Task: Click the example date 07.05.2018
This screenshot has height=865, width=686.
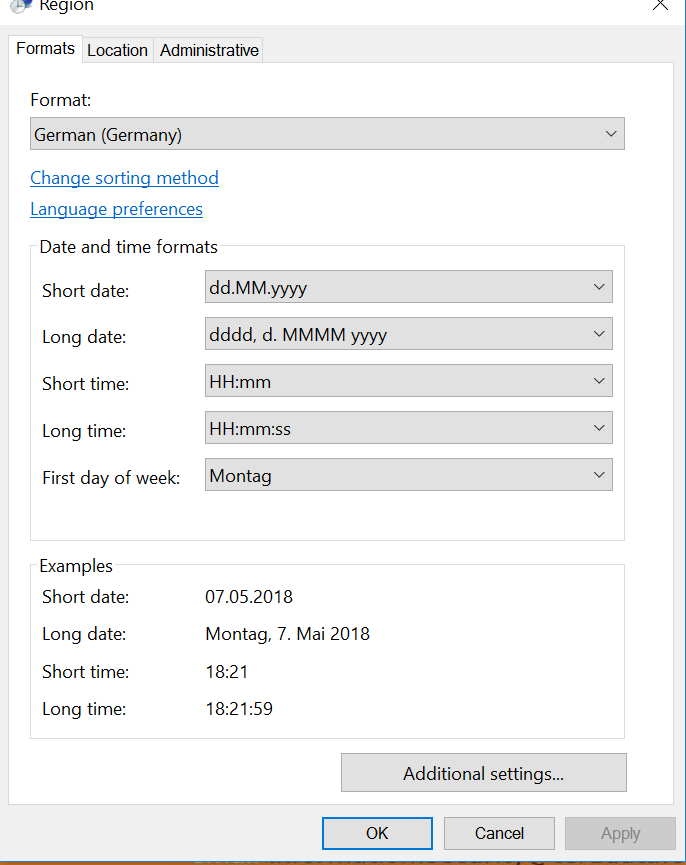Action: click(249, 597)
